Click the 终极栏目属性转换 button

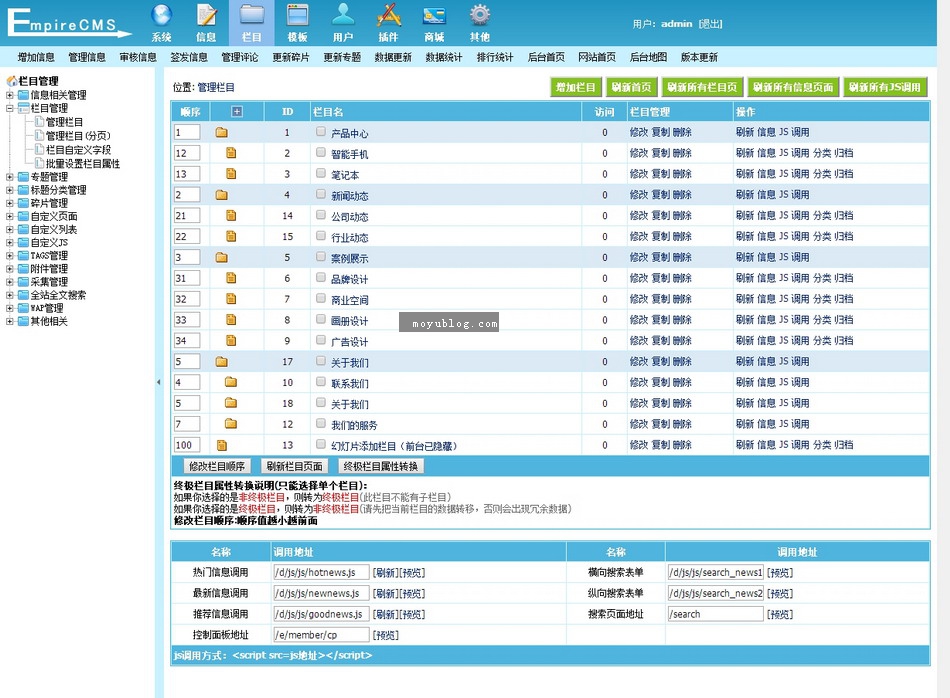[x=380, y=466]
